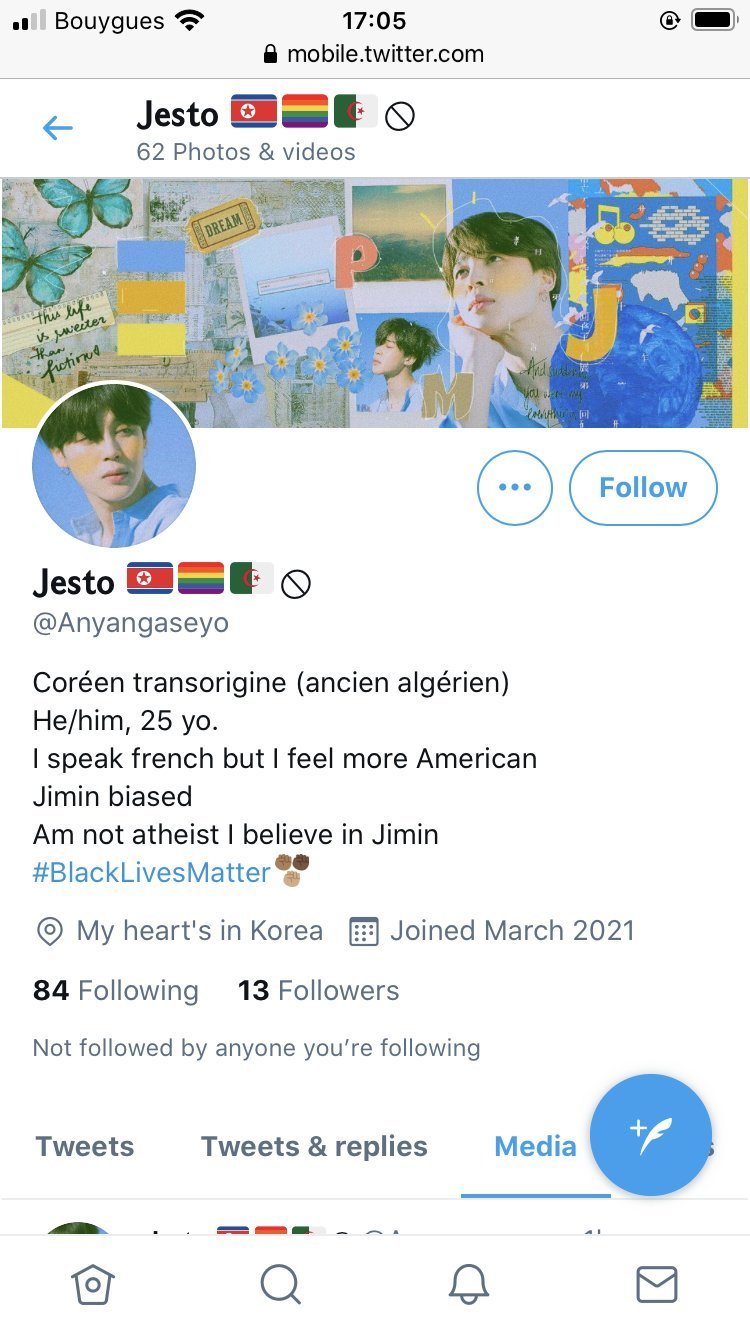Open the round profile avatar photo
750x1334 pixels.
[x=114, y=464]
